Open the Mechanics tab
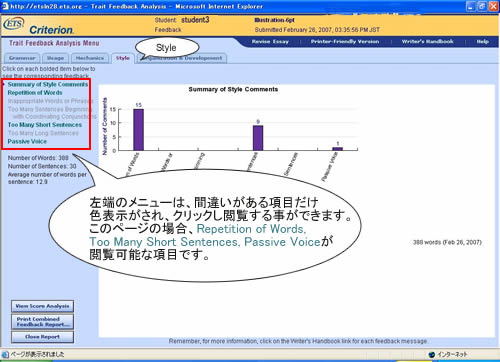The height and width of the screenshot is (362, 500). point(90,58)
